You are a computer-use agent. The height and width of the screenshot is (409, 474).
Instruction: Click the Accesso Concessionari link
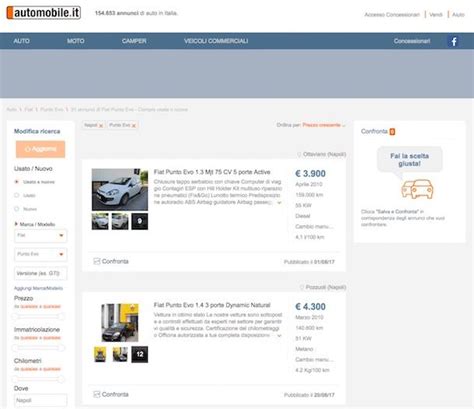click(392, 15)
